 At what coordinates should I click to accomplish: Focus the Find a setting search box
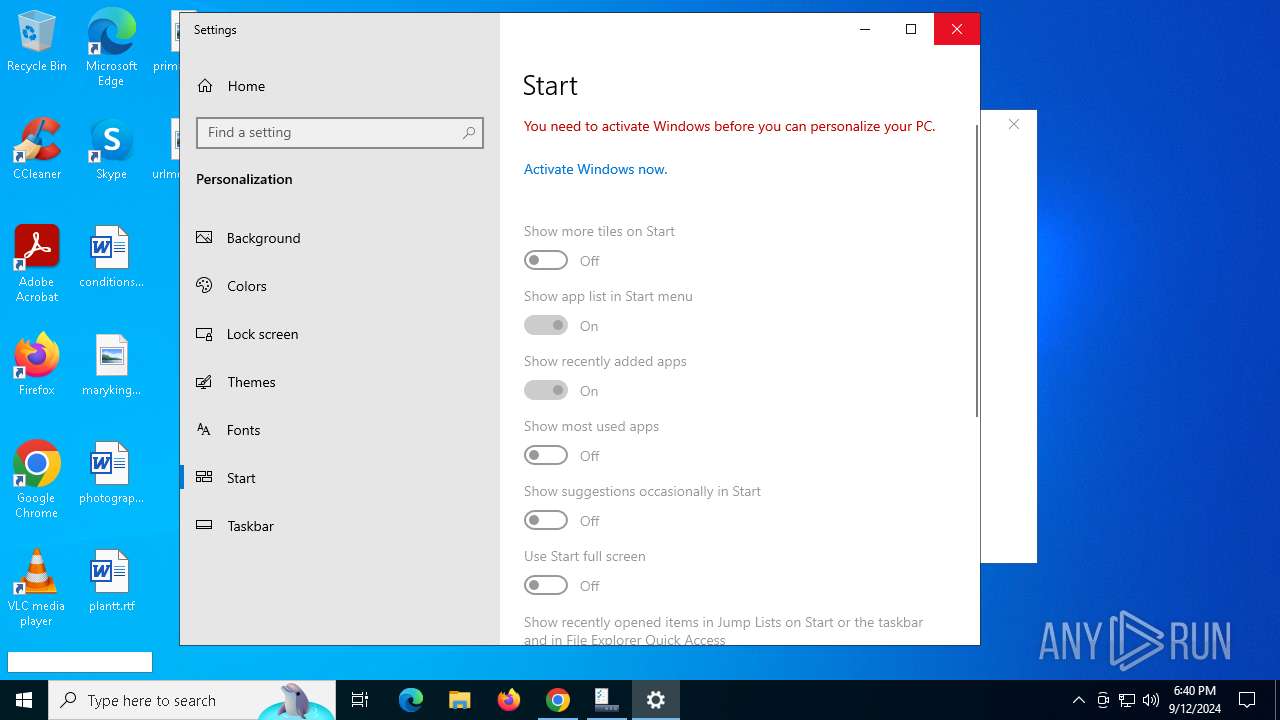340,133
